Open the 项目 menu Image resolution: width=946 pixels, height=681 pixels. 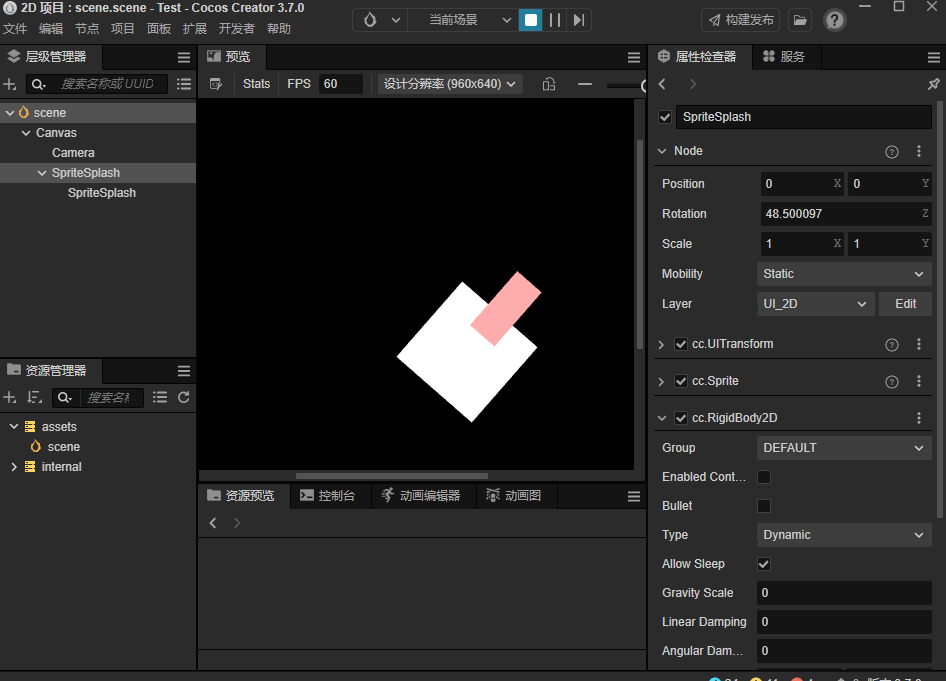click(x=122, y=28)
